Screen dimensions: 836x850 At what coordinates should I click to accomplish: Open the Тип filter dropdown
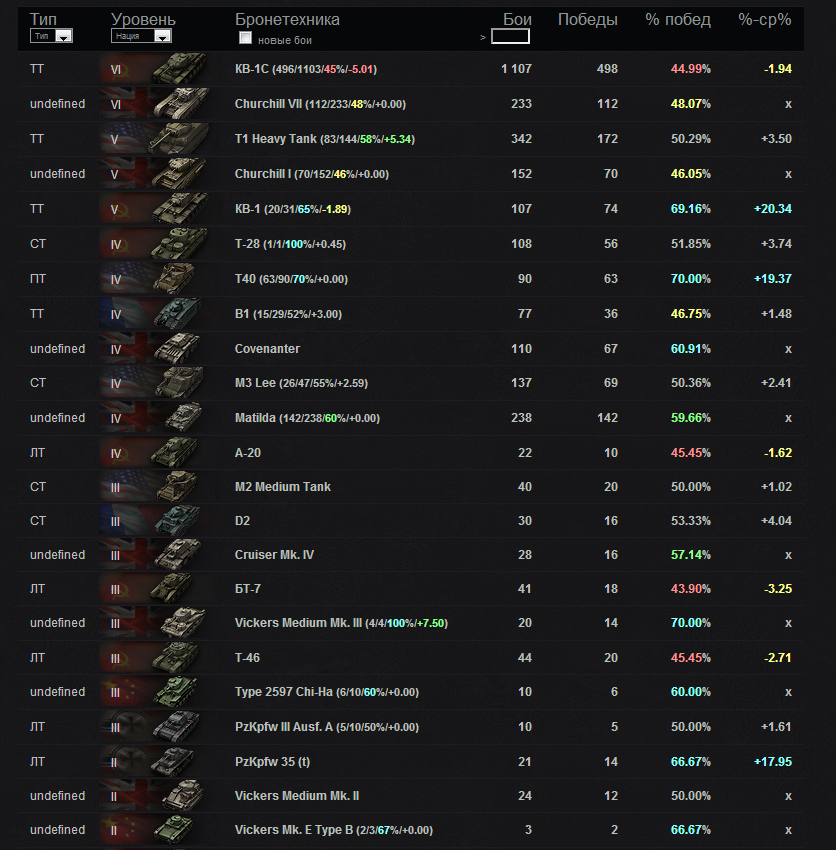point(51,36)
